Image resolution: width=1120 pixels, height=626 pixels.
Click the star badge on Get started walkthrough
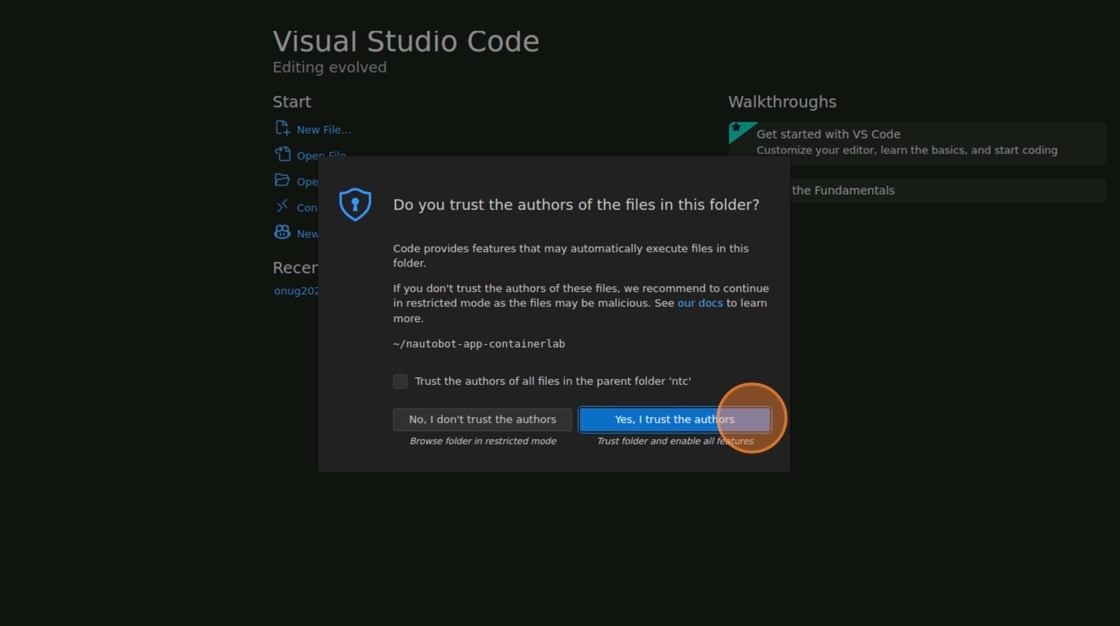pyautogui.click(x=736, y=128)
